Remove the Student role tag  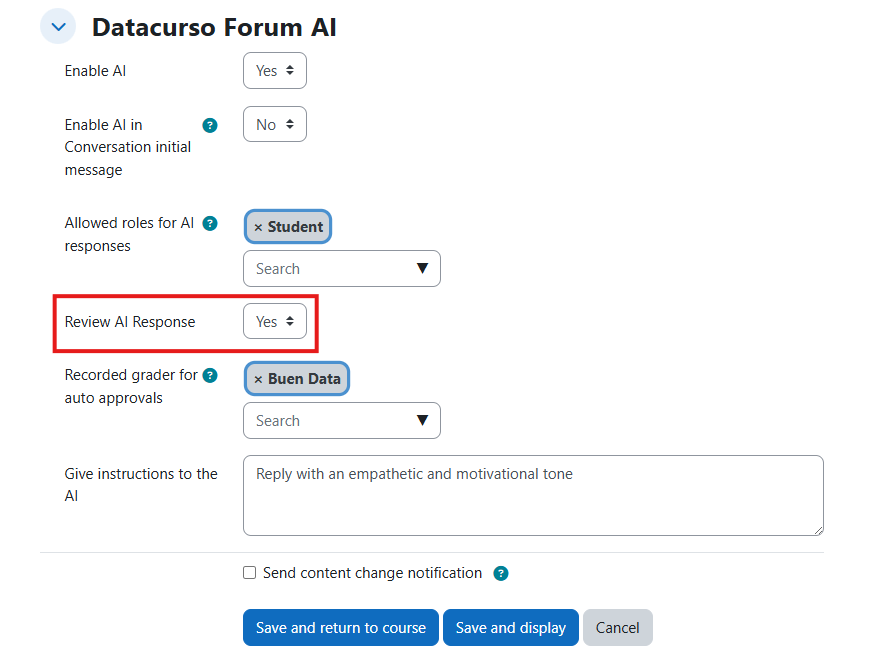[258, 227]
